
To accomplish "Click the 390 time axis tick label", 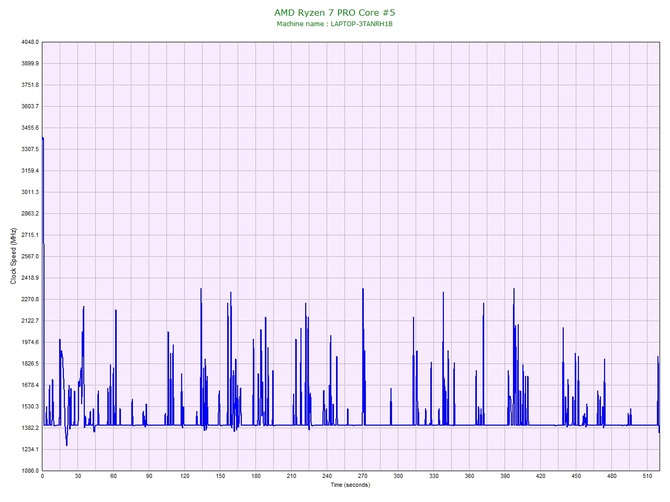I will point(505,476).
